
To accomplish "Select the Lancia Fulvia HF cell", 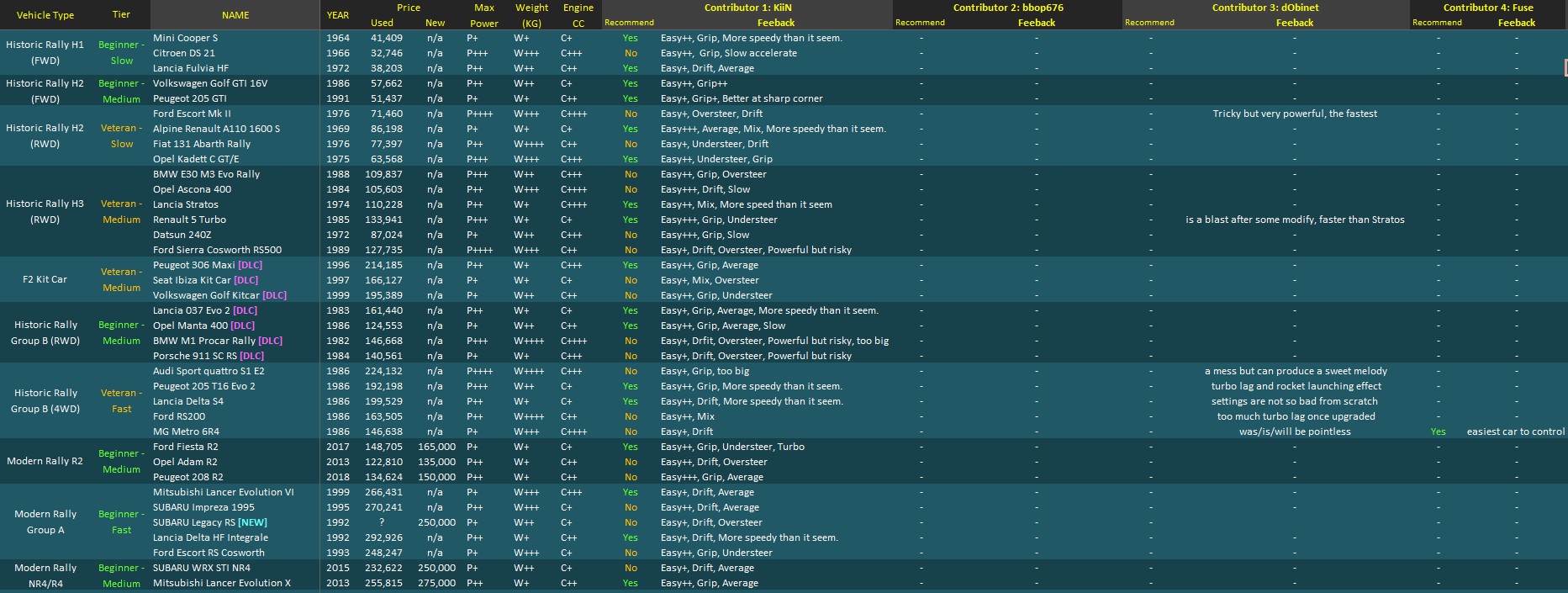I will point(235,68).
